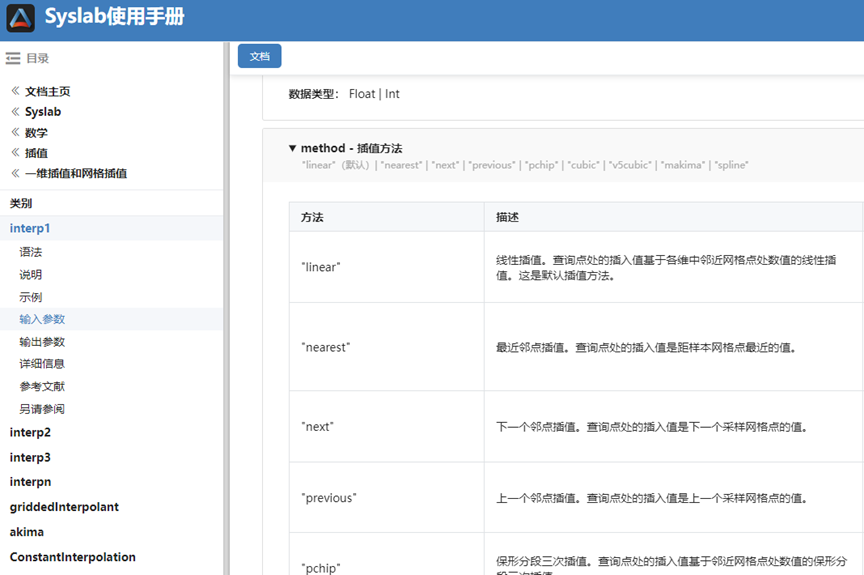Click back chevron beside 一维插值和网格插值

click(15, 173)
